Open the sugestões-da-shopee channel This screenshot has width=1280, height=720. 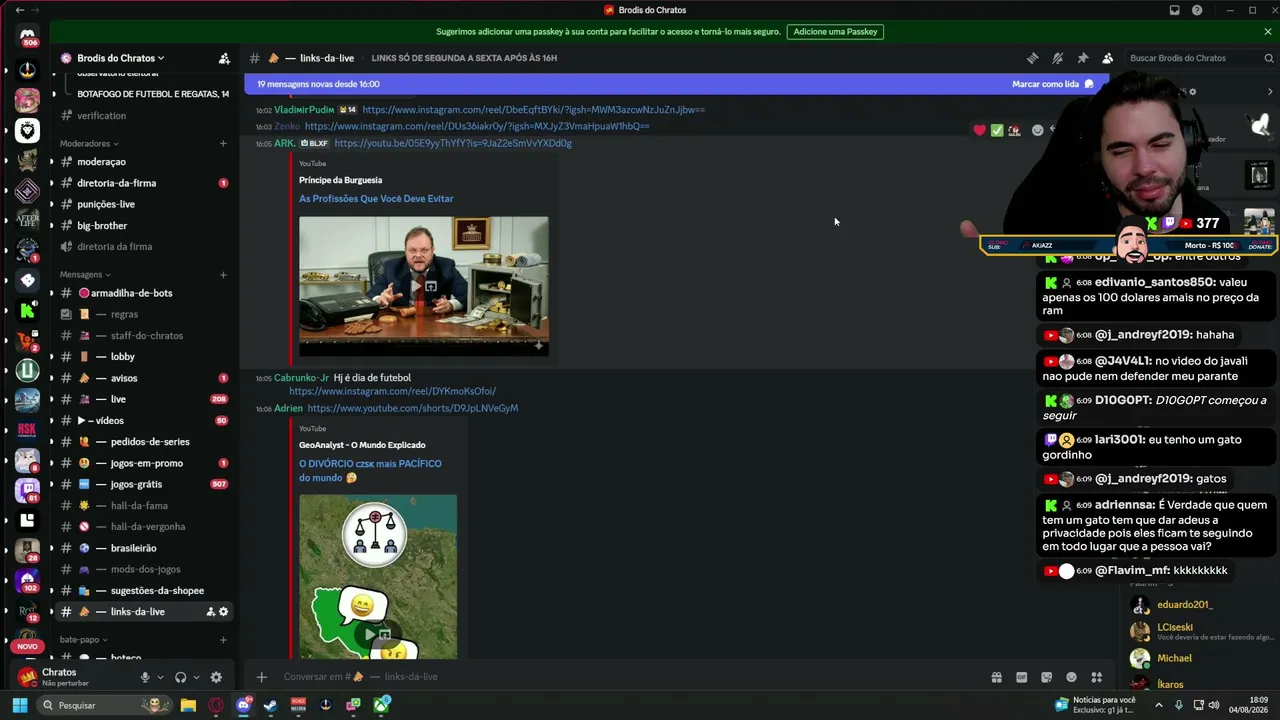pyautogui.click(x=144, y=590)
